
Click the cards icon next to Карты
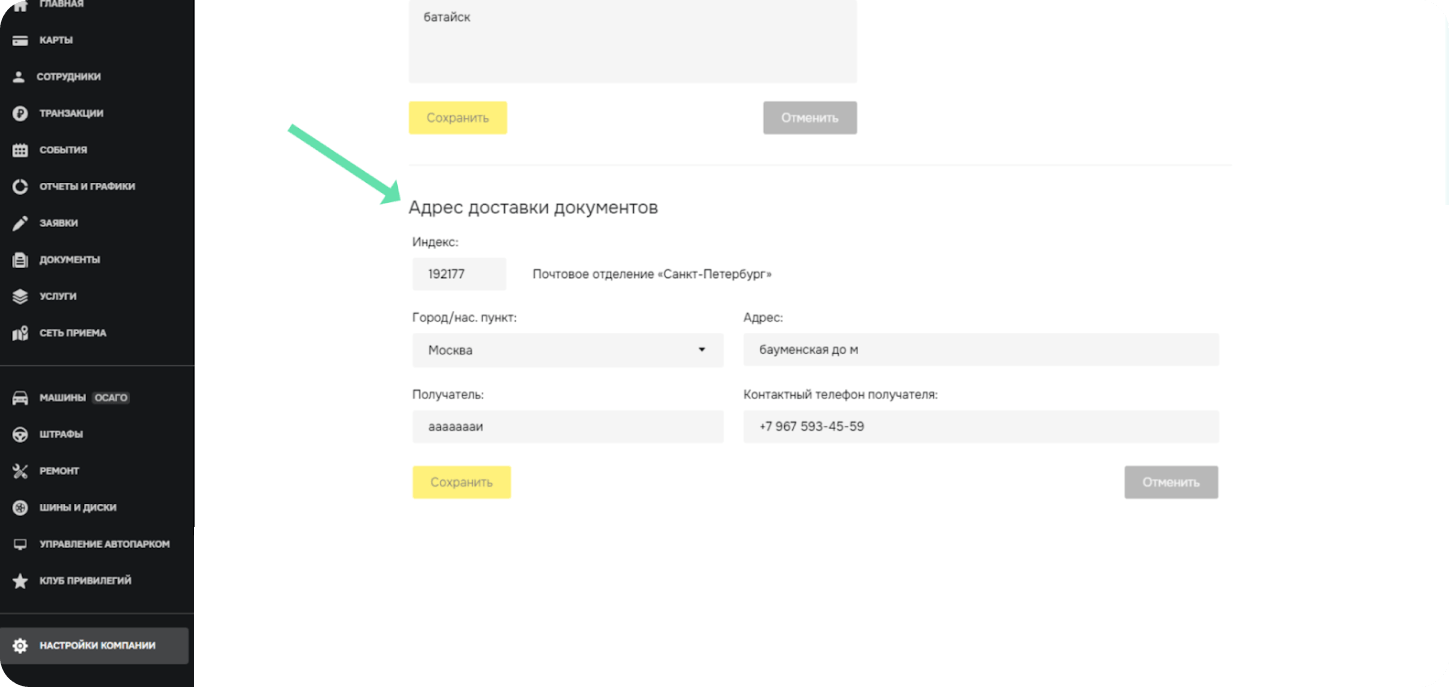coord(19,40)
